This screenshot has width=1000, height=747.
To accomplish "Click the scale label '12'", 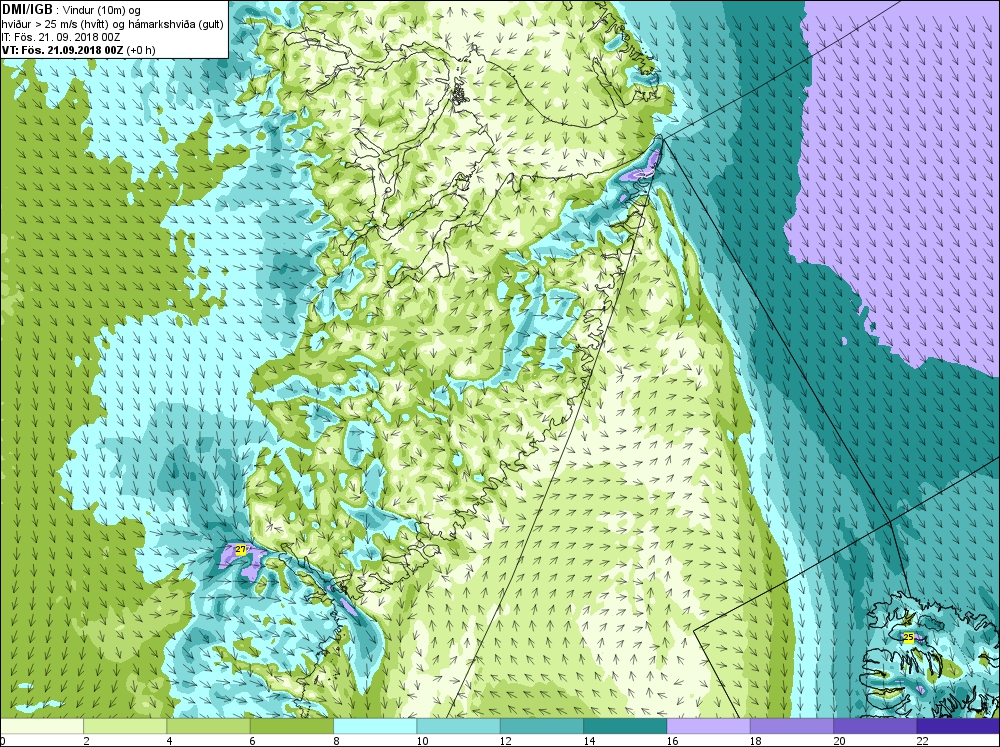I will (x=505, y=741).
